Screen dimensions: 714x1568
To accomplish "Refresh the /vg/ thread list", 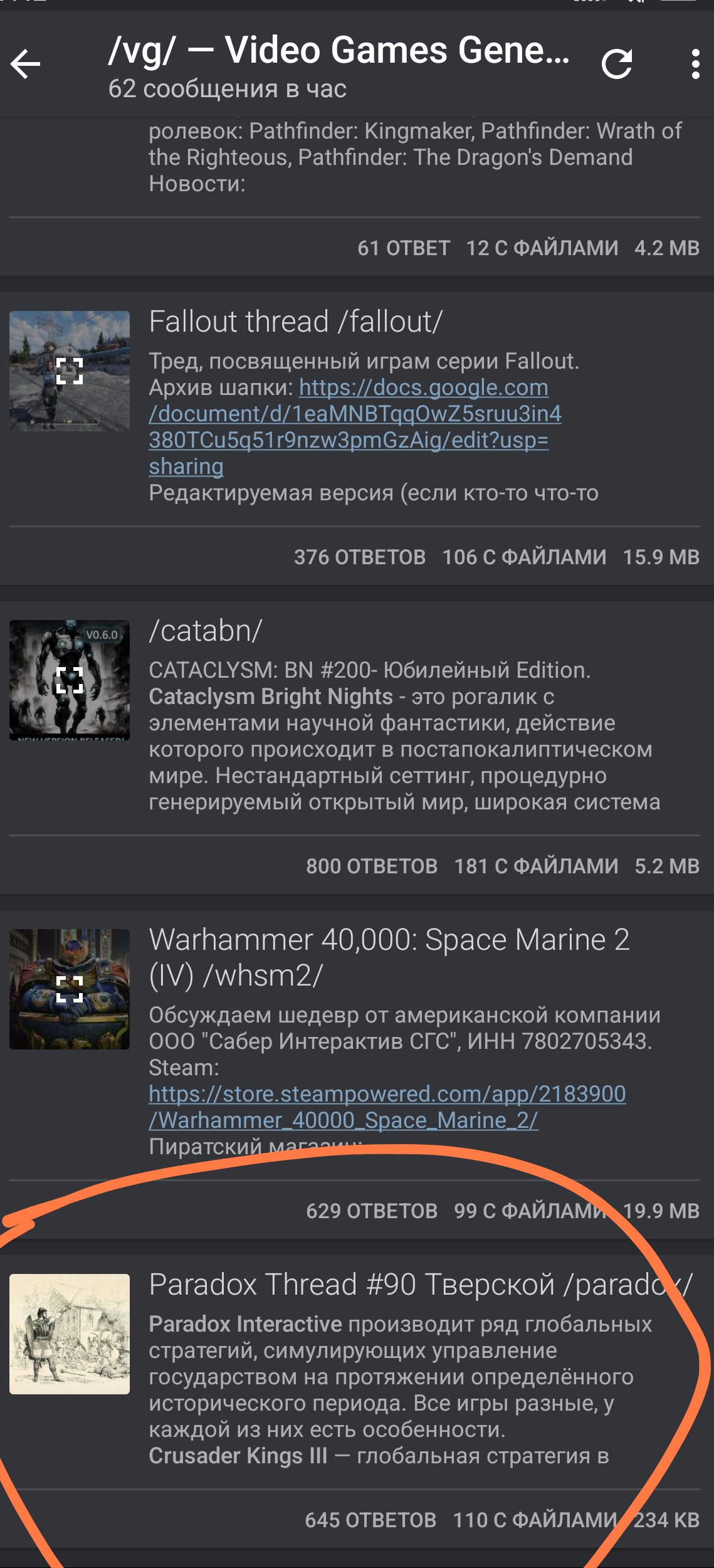I will coord(617,64).
